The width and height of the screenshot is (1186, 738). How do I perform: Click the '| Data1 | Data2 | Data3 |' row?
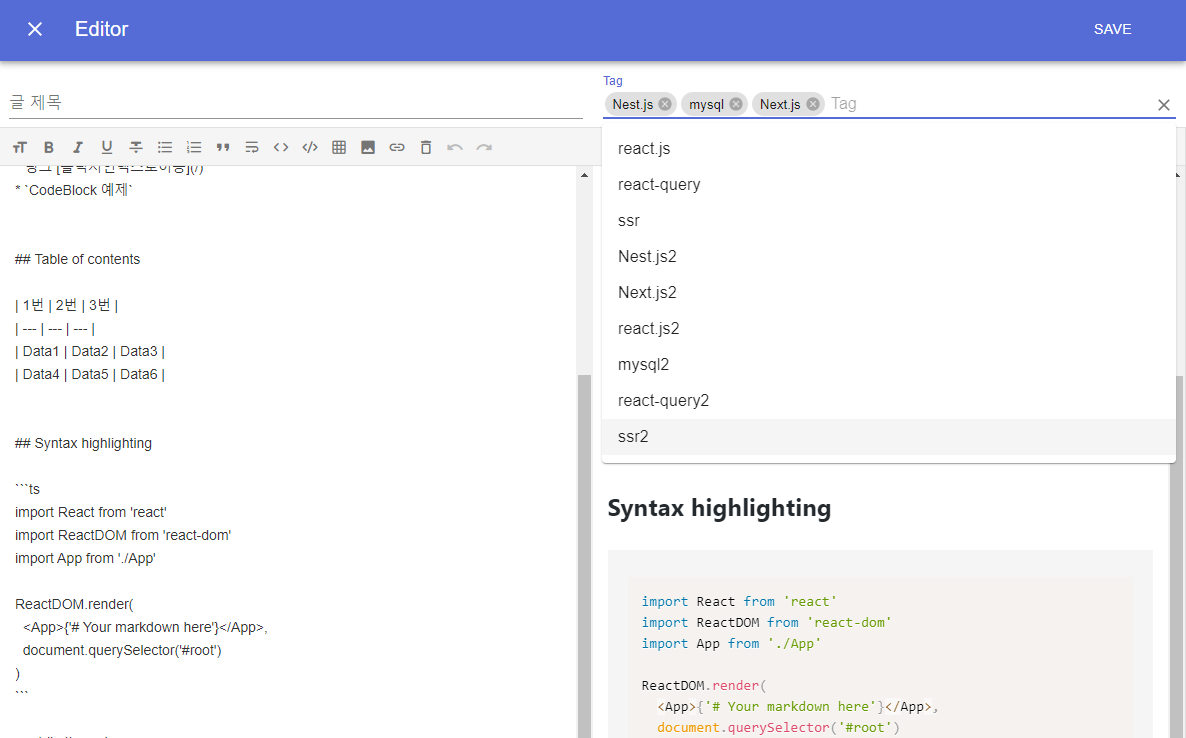(x=90, y=352)
